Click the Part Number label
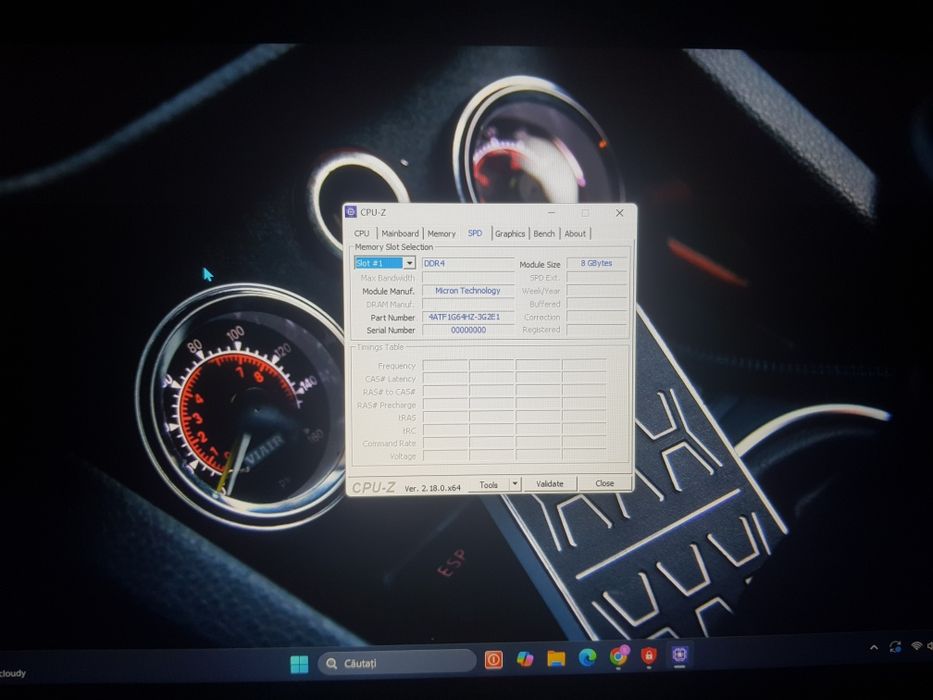This screenshot has width=933, height=700. point(393,318)
